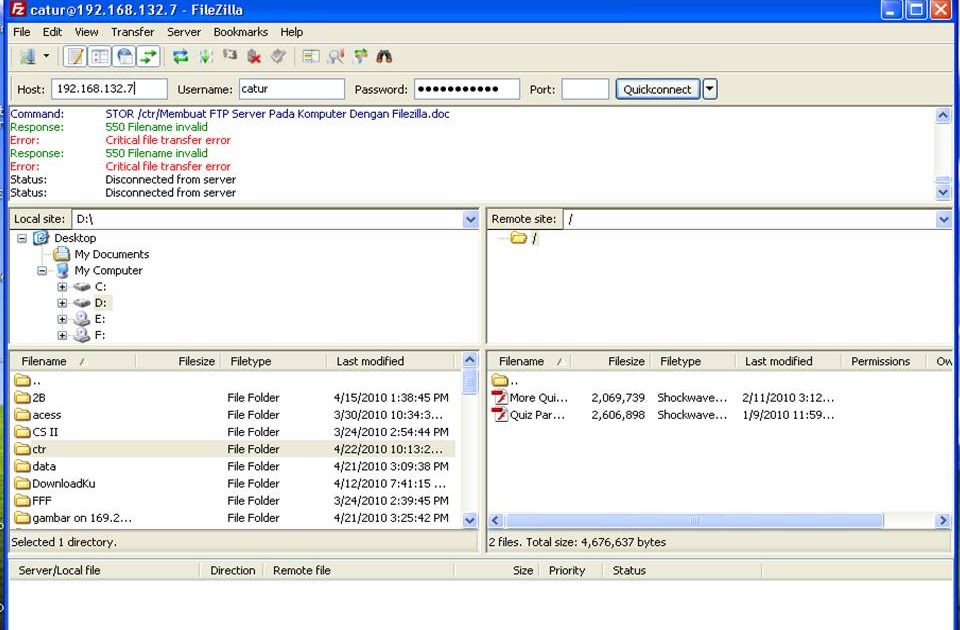Open the View menu
The height and width of the screenshot is (630, 960).
86,32
